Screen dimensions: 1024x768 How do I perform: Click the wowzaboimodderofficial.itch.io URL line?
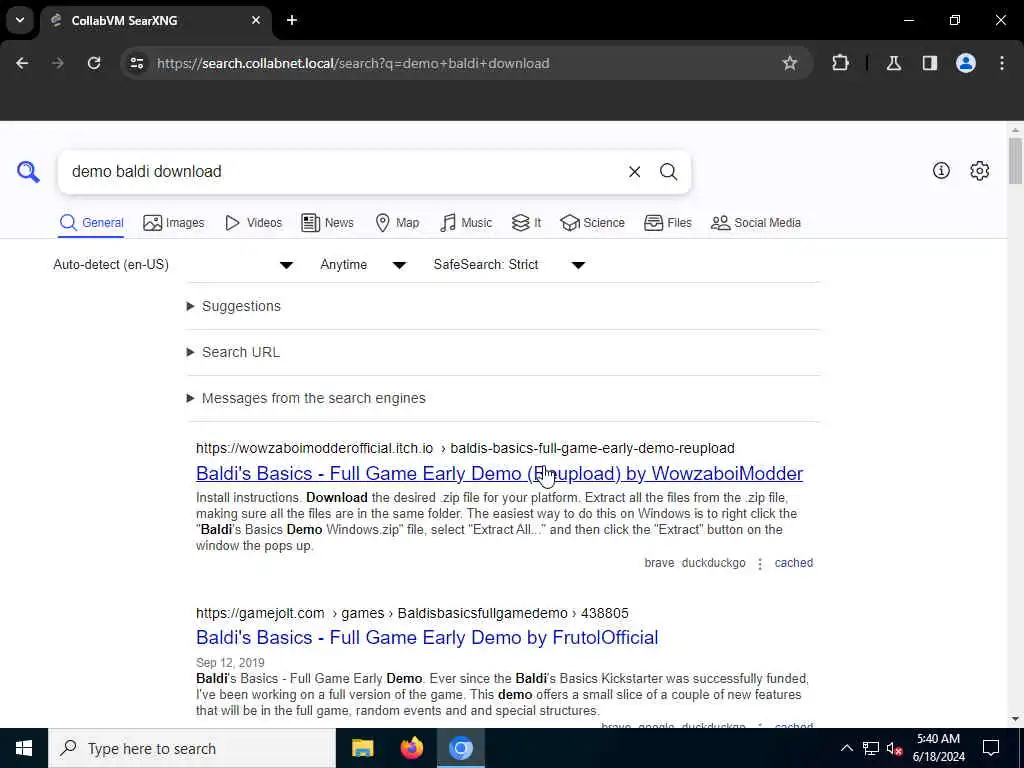pyautogui.click(x=465, y=448)
